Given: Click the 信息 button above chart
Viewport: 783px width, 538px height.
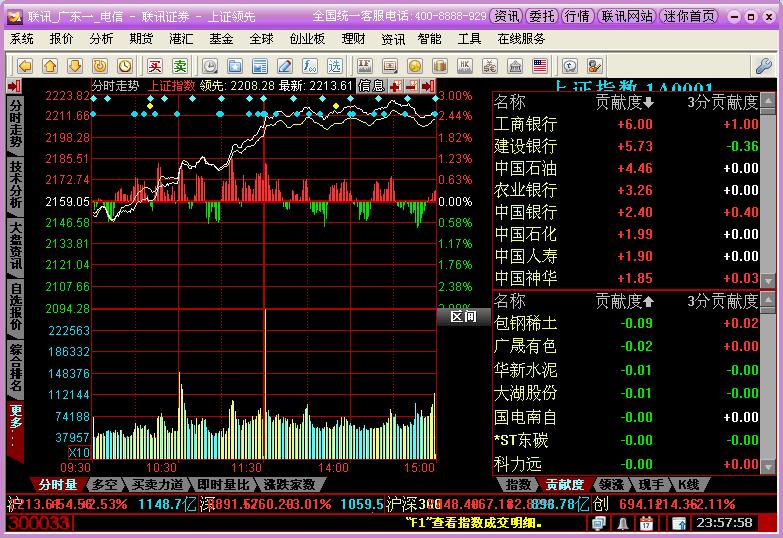Looking at the screenshot, I should point(372,86).
